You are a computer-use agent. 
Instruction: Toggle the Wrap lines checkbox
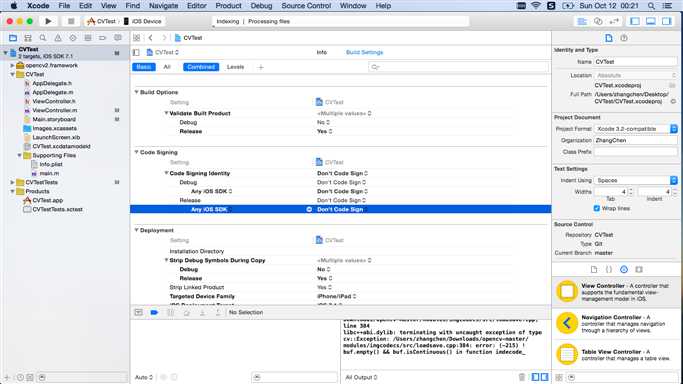(597, 208)
